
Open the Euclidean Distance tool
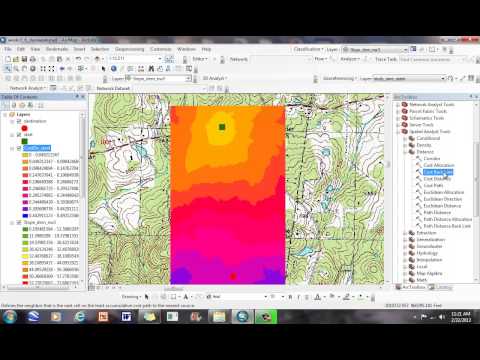pyautogui.click(x=442, y=206)
